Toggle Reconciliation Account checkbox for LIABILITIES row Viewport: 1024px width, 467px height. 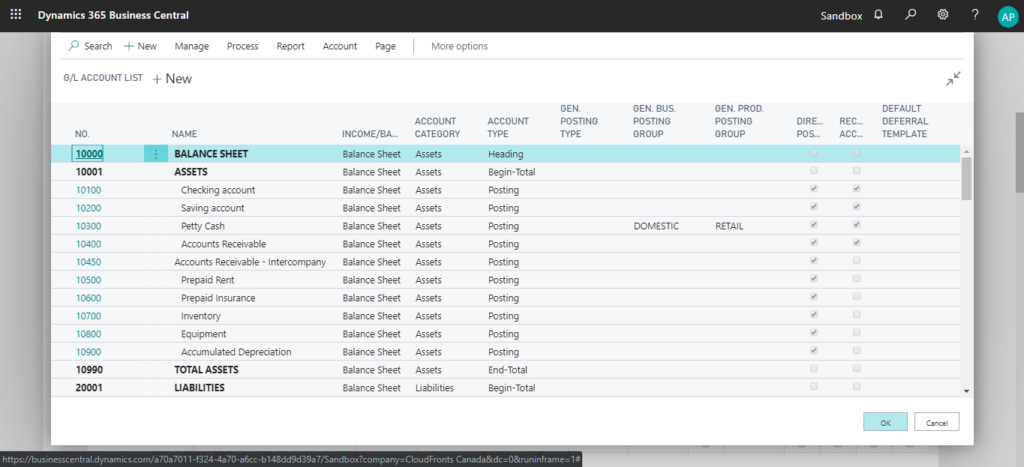pos(857,386)
